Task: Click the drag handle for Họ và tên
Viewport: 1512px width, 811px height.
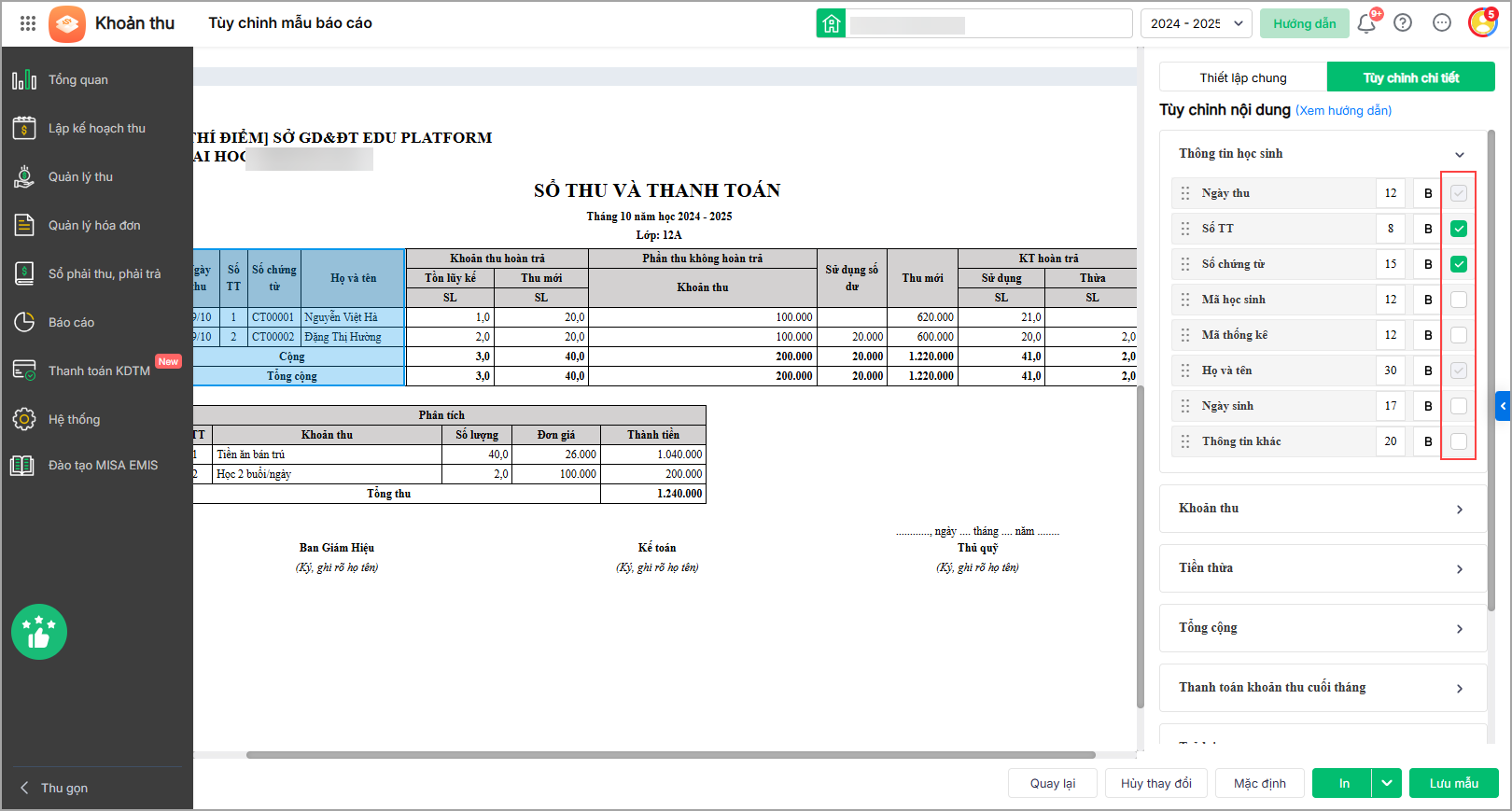Action: click(x=1185, y=371)
